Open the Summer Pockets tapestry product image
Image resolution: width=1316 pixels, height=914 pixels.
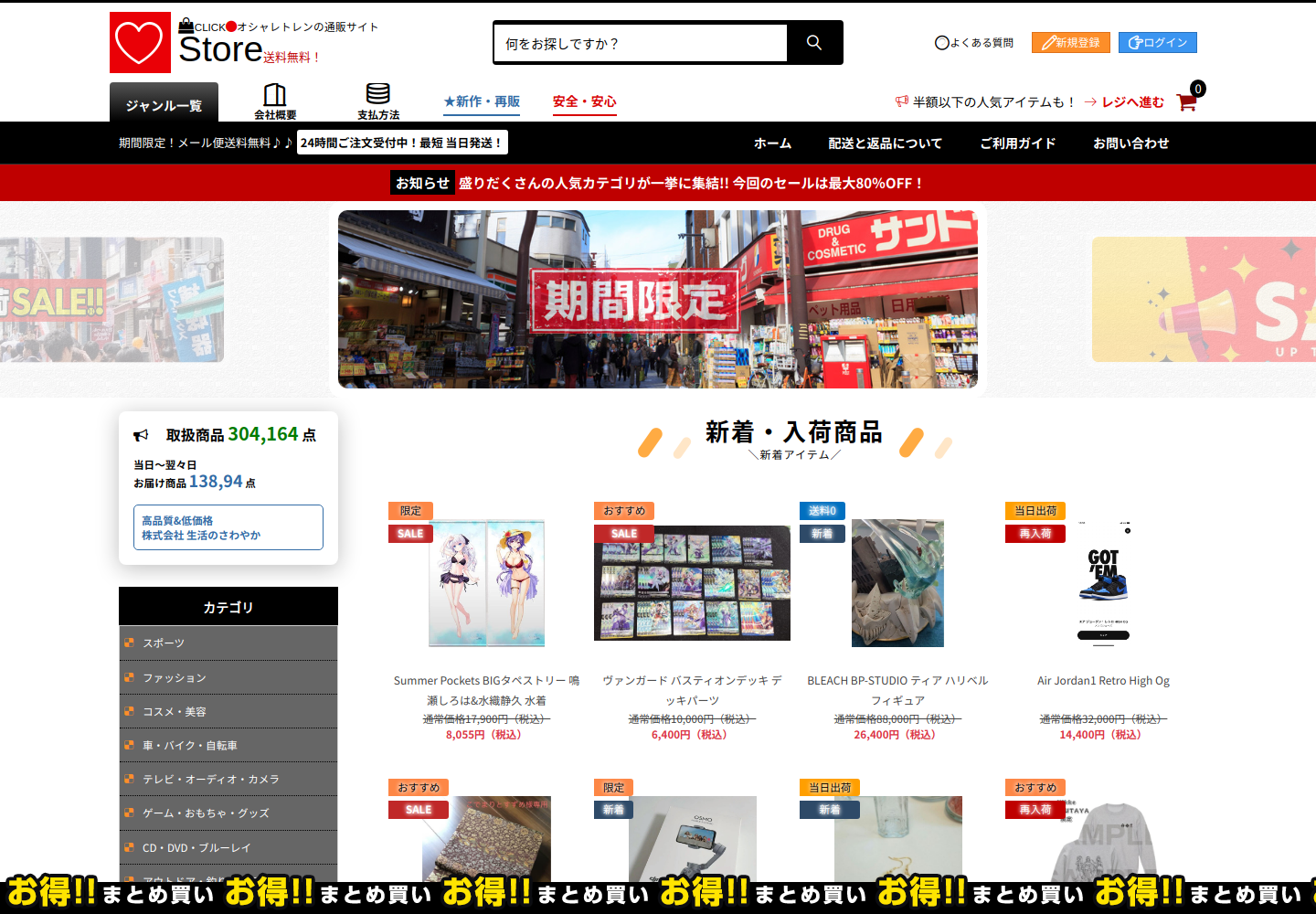pos(487,583)
